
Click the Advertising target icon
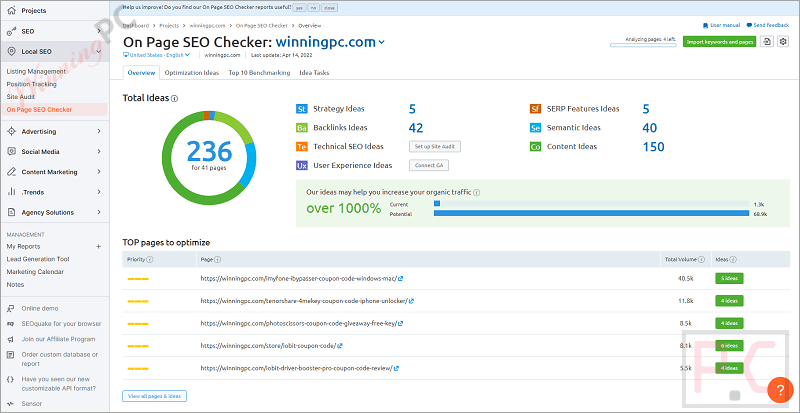pos(11,131)
